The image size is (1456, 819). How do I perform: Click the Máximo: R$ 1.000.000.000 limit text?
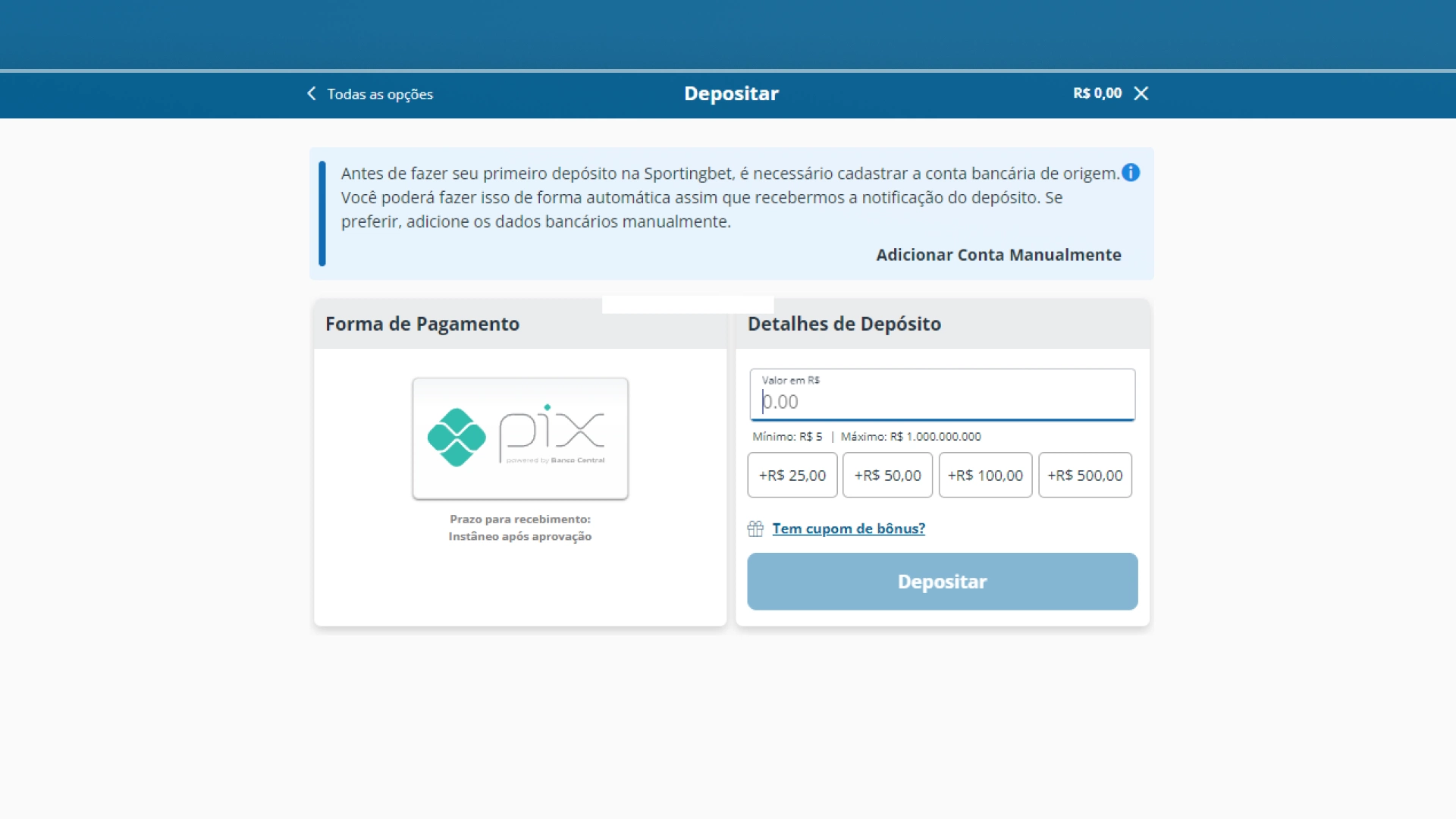coord(911,437)
